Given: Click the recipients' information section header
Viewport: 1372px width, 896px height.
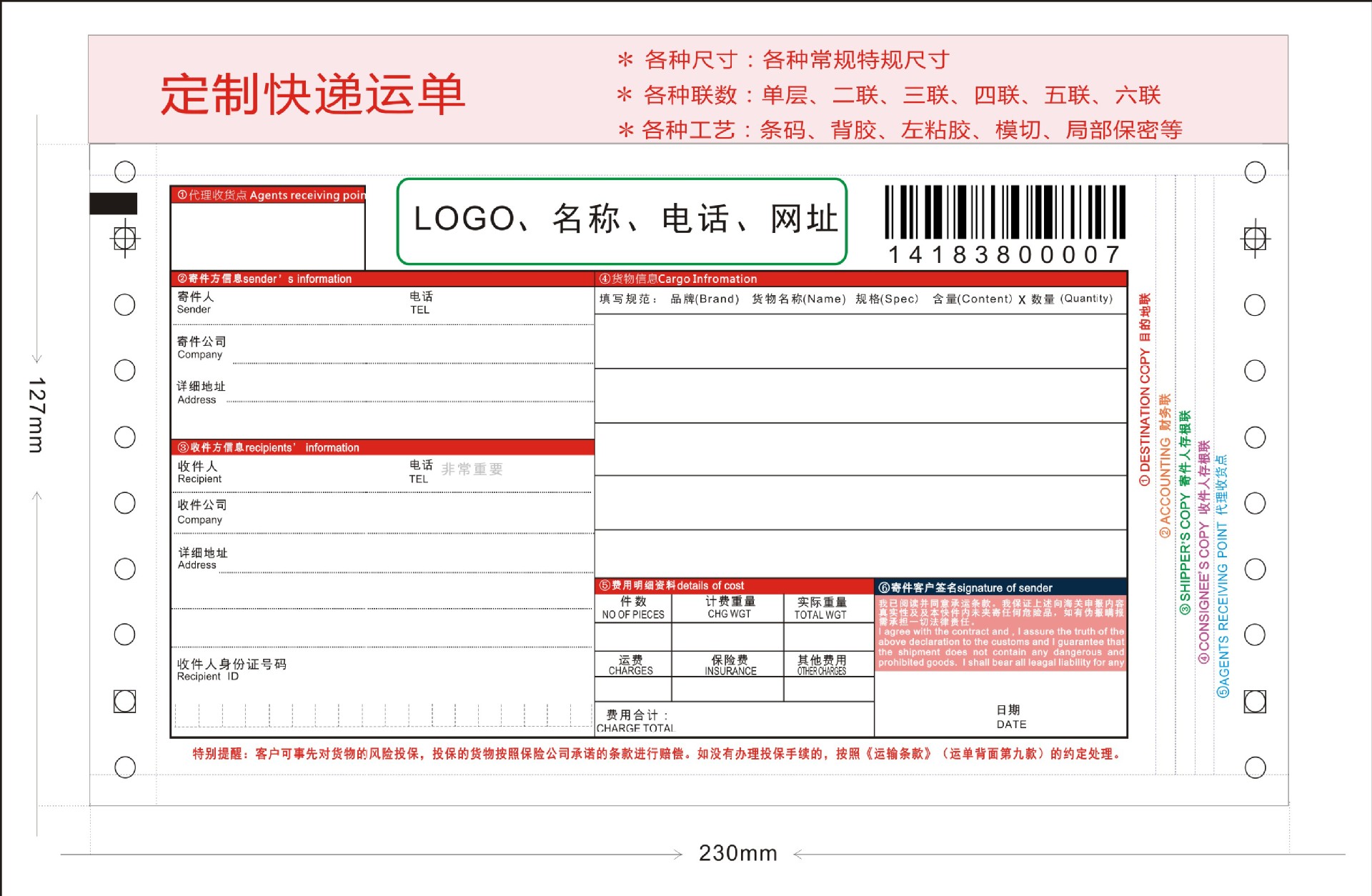Looking at the screenshot, I should [382, 447].
